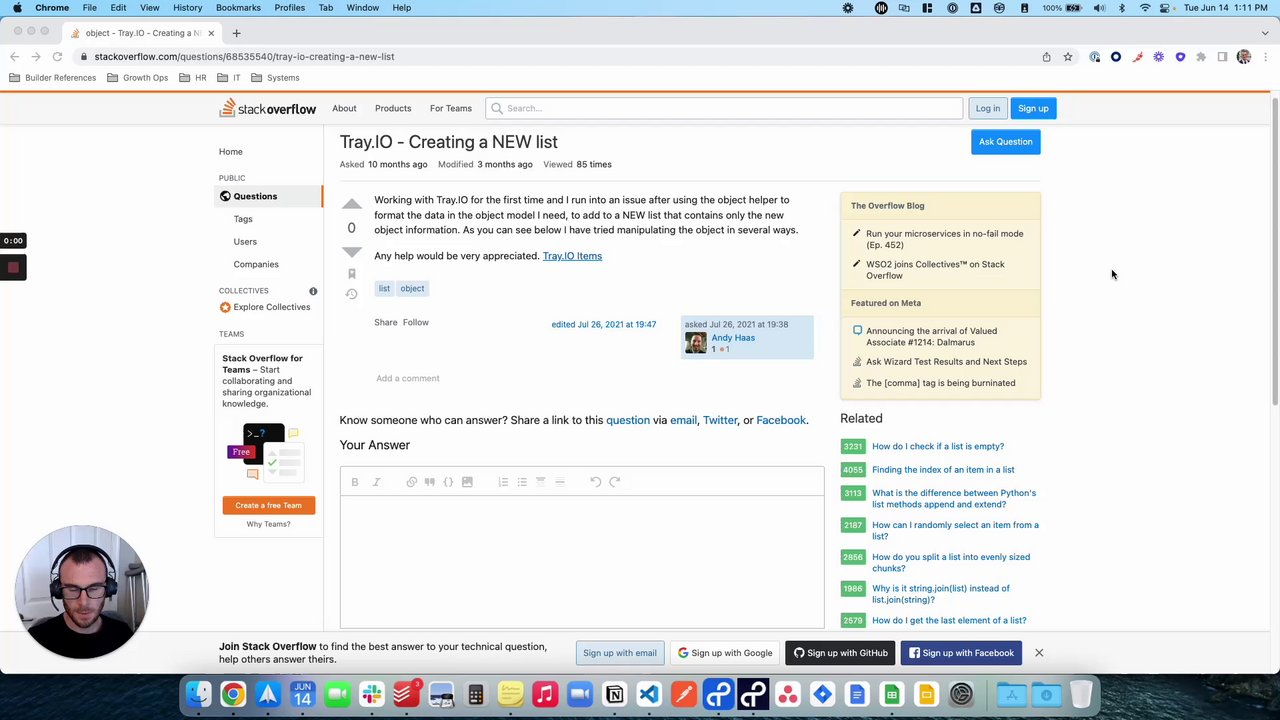Image resolution: width=1280 pixels, height=720 pixels.
Task: Click the page vertical scrollbar
Action: coord(1274,250)
